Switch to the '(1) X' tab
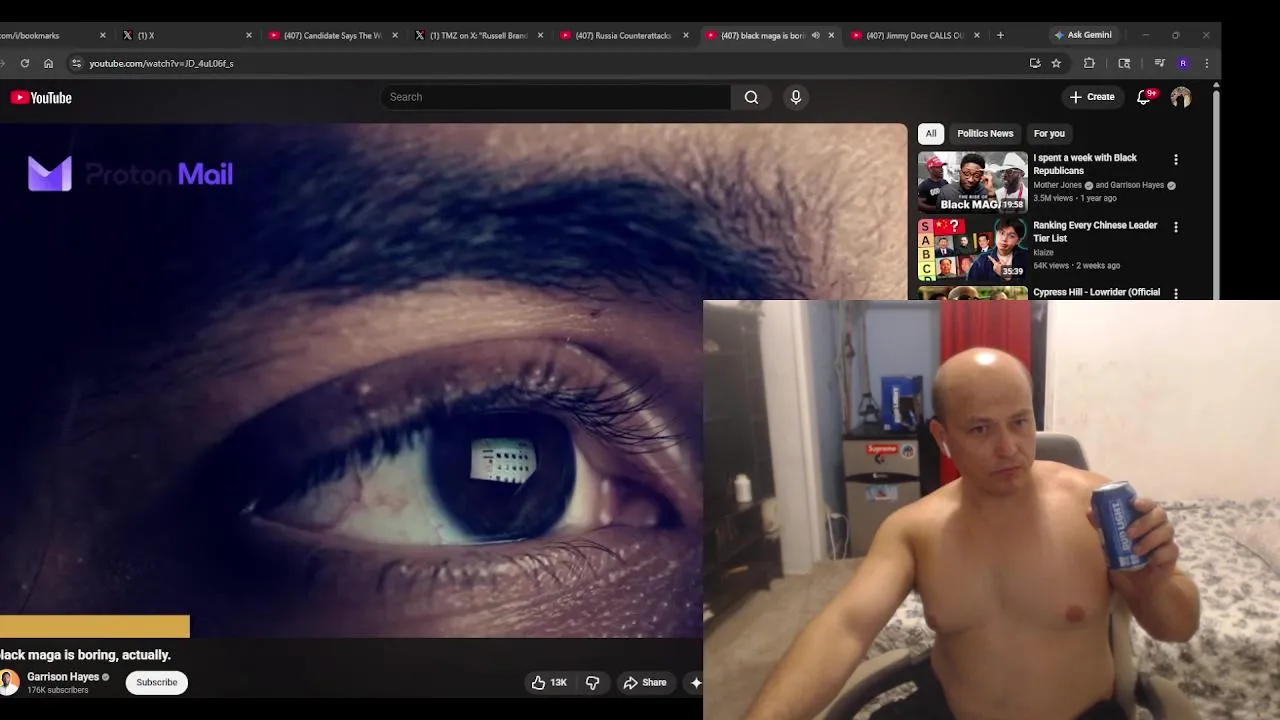1280x720 pixels. coord(187,35)
